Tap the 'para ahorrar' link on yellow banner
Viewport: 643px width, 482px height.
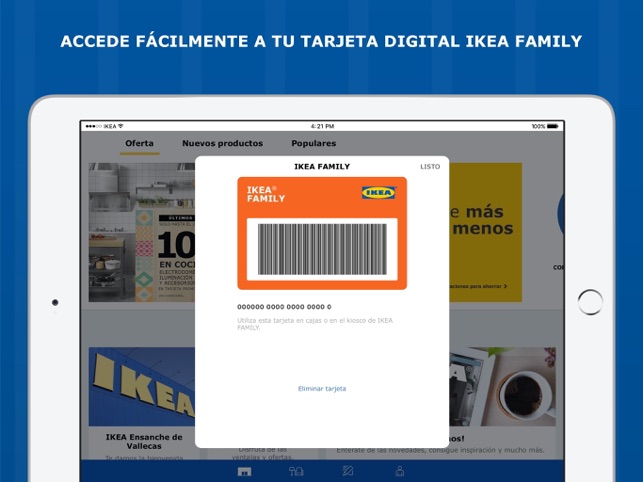pos(479,286)
